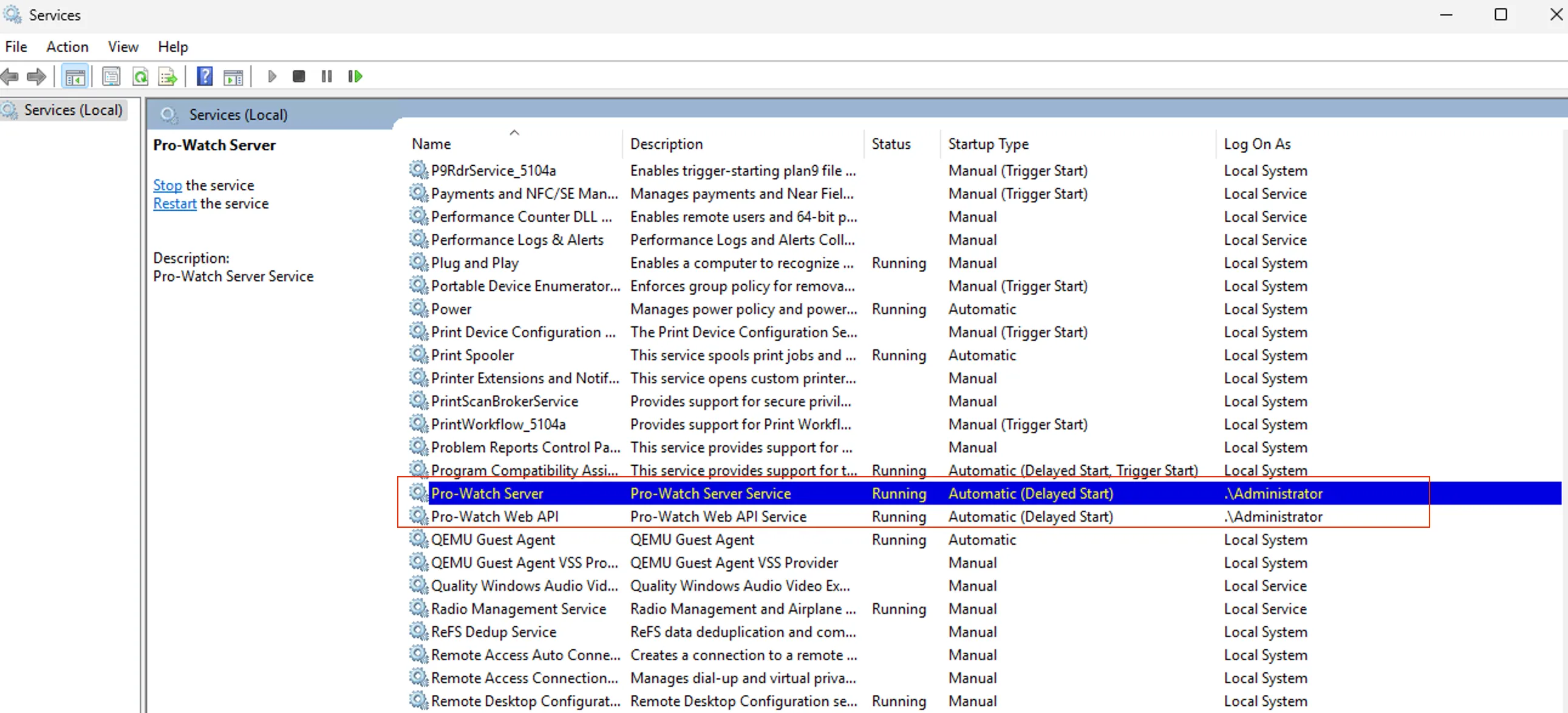The image size is (1568, 713).
Task: Select Remote Access Connection Manager row
Action: tap(984, 678)
